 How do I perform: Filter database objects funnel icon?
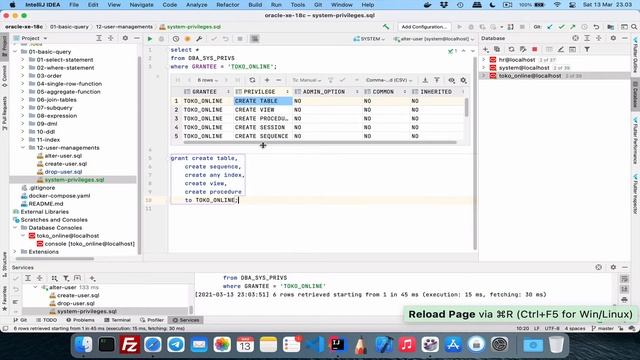587,49
